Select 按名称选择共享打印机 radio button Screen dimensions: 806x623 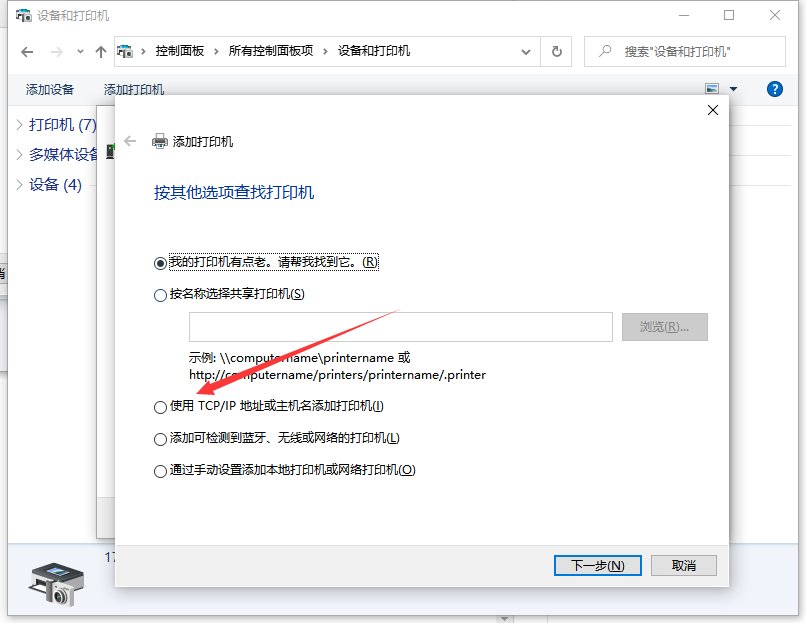pos(160,295)
